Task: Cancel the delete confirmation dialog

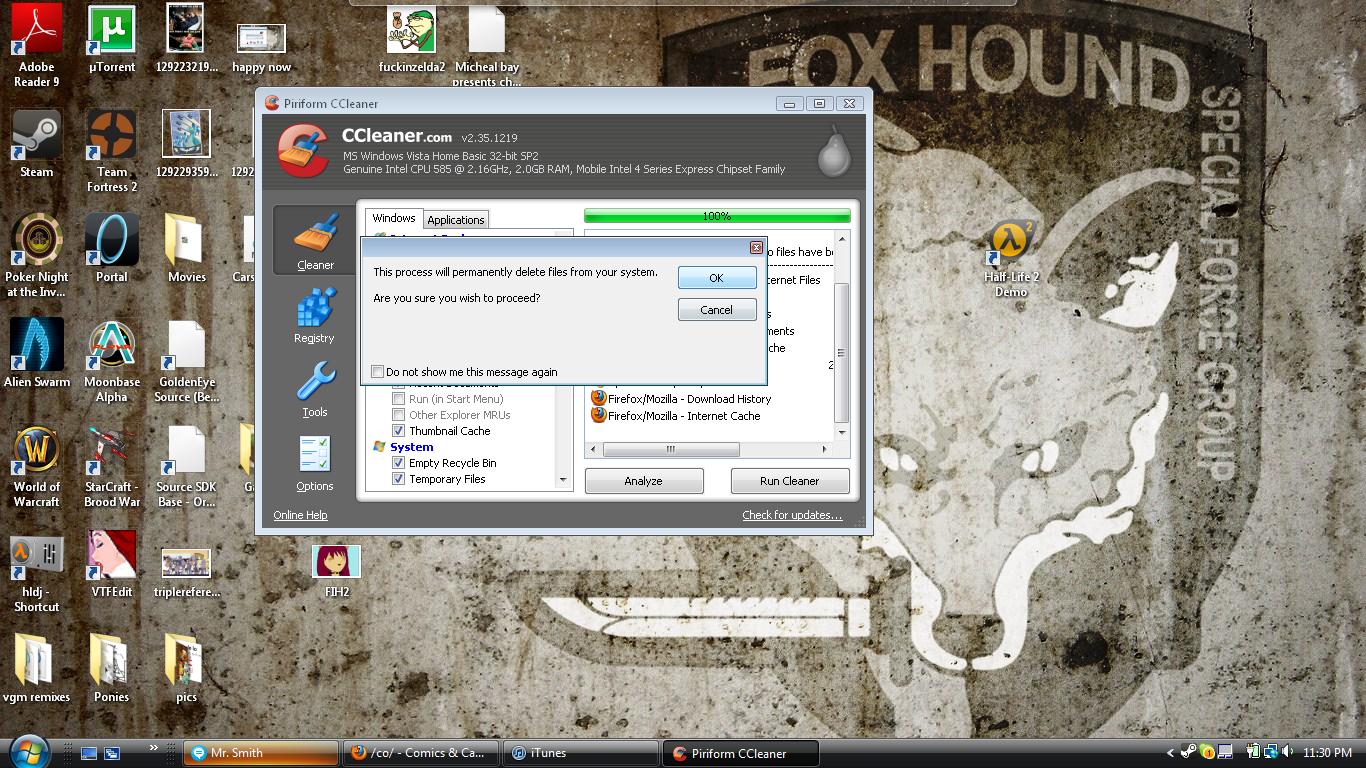Action: tap(716, 310)
